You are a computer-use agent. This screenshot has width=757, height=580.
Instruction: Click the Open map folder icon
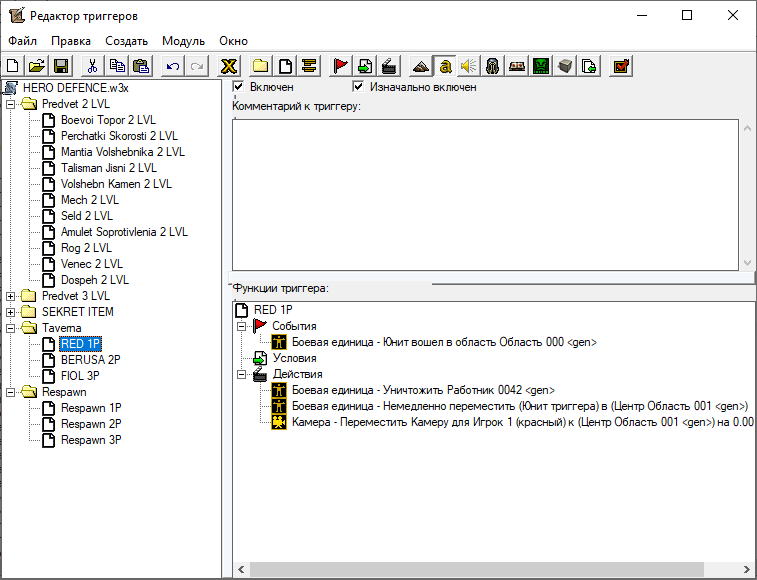click(x=37, y=66)
